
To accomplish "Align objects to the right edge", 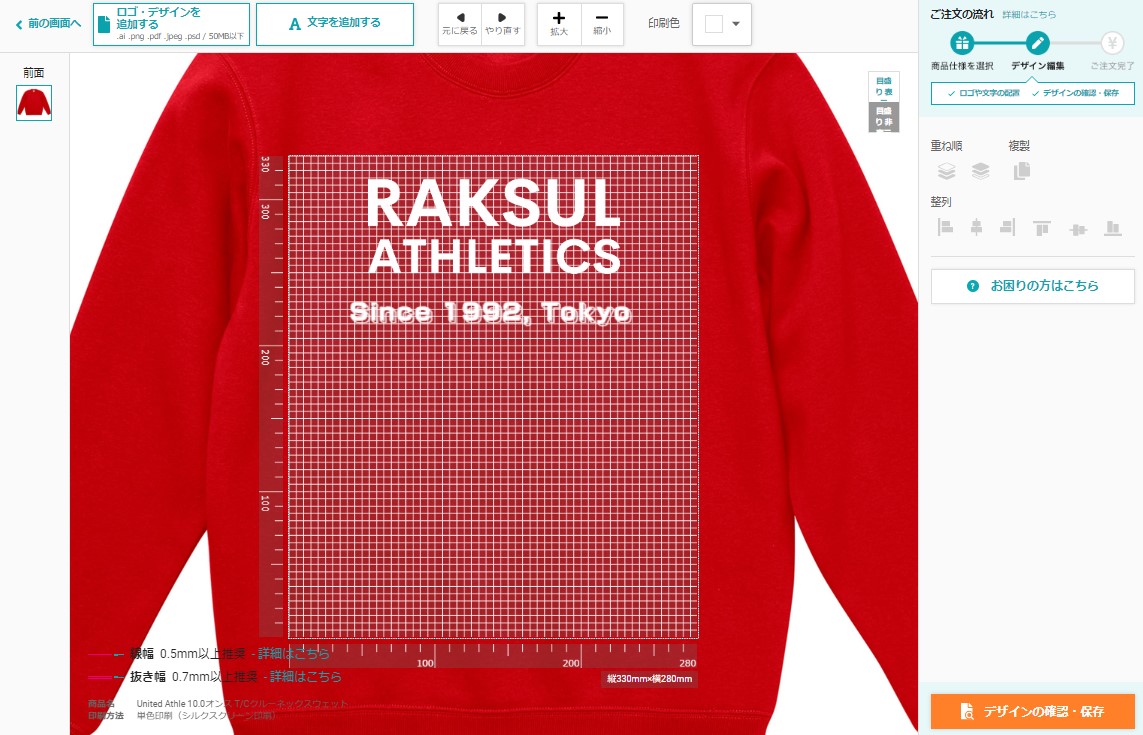I will point(1007,228).
